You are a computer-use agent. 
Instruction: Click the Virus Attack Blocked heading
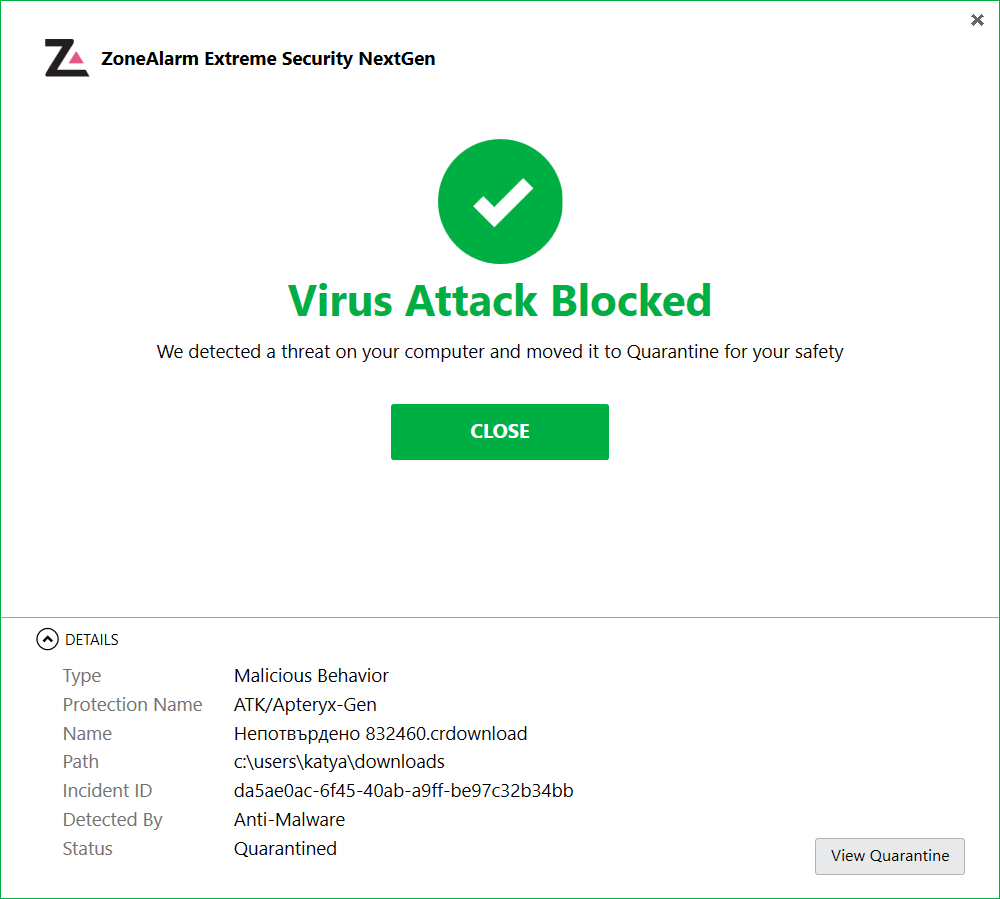(500, 300)
